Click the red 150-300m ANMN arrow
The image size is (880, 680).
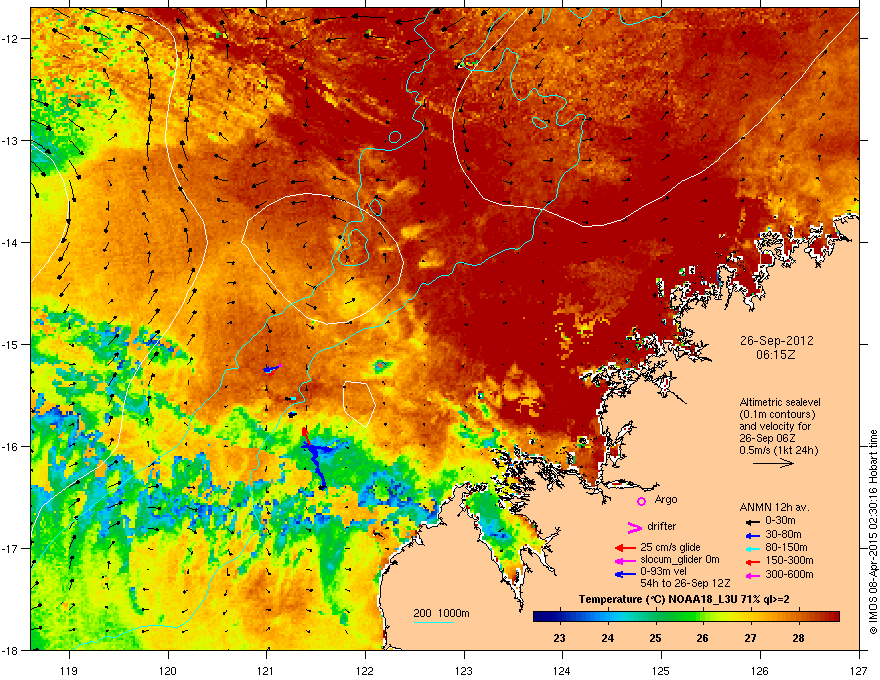(751, 562)
